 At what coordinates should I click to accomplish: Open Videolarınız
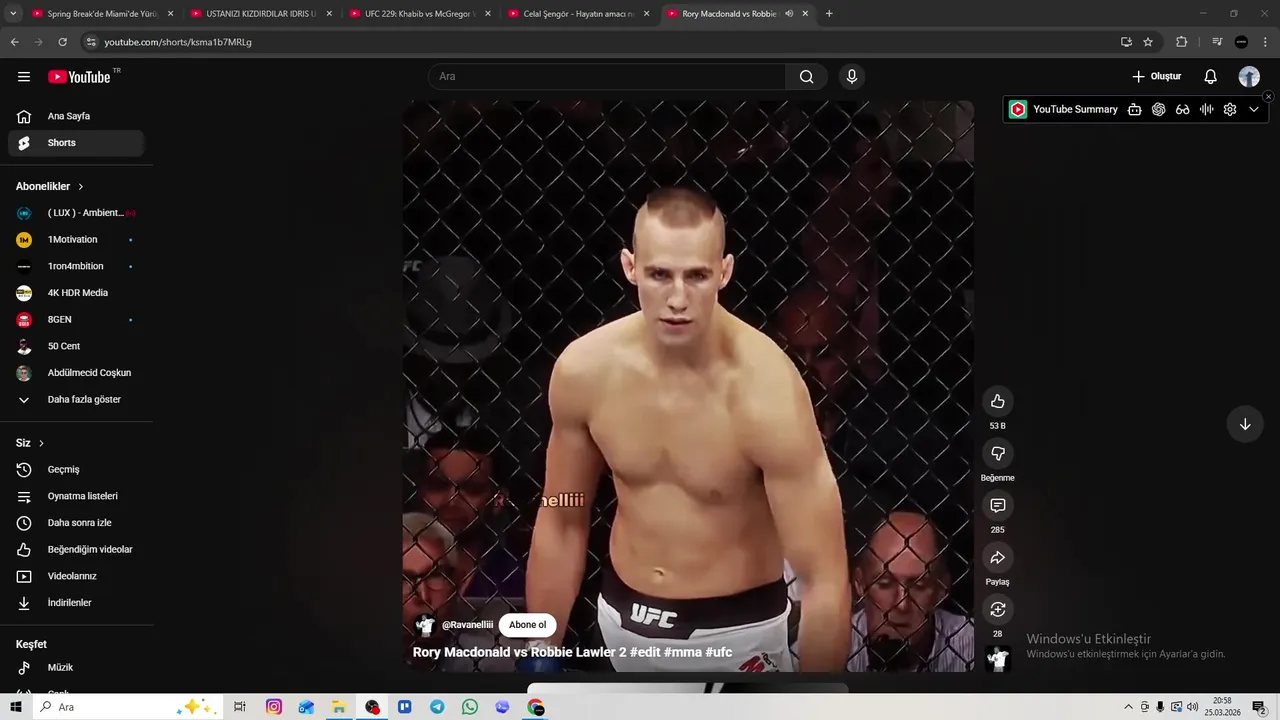pos(76,577)
